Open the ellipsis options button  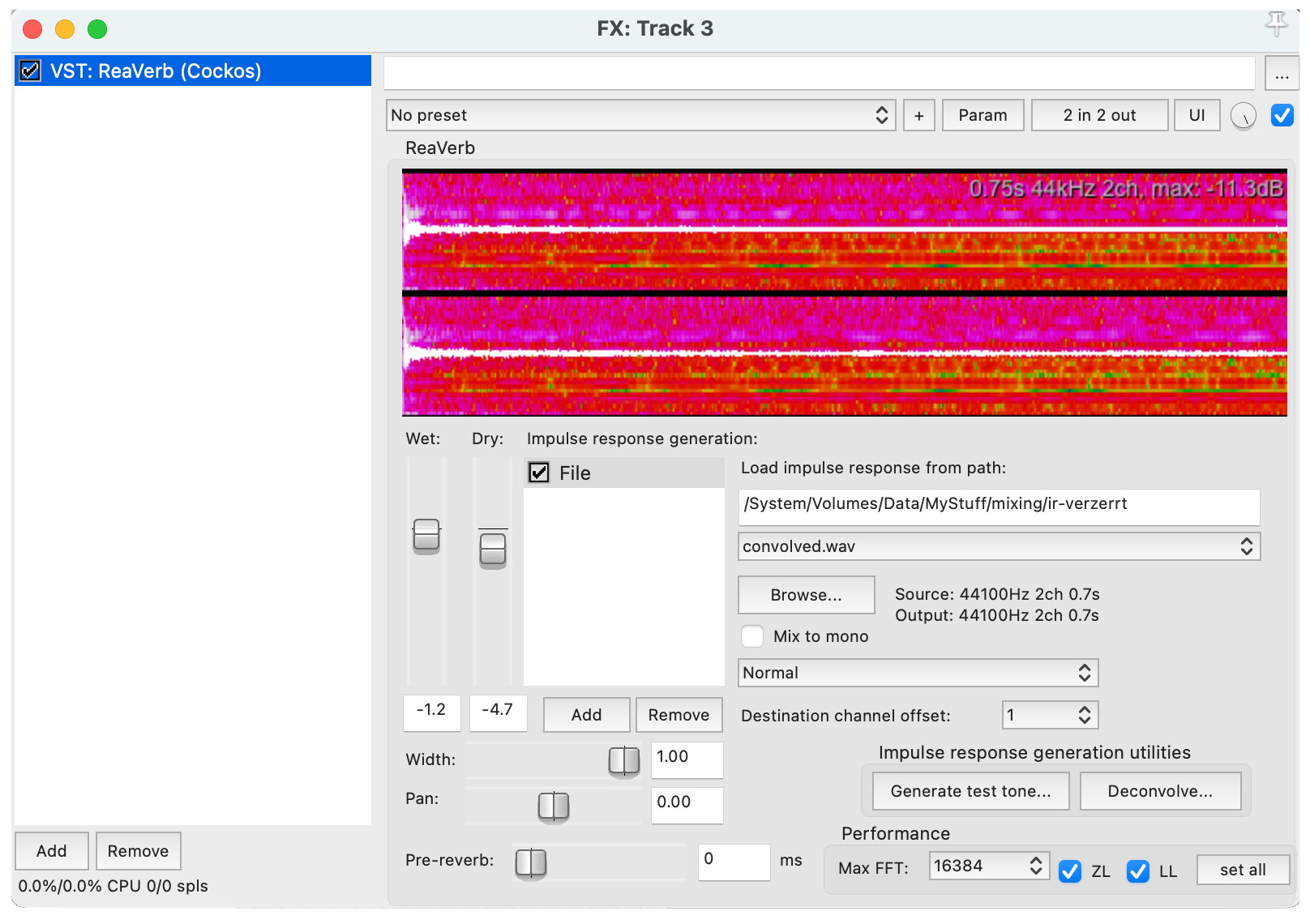click(1281, 75)
